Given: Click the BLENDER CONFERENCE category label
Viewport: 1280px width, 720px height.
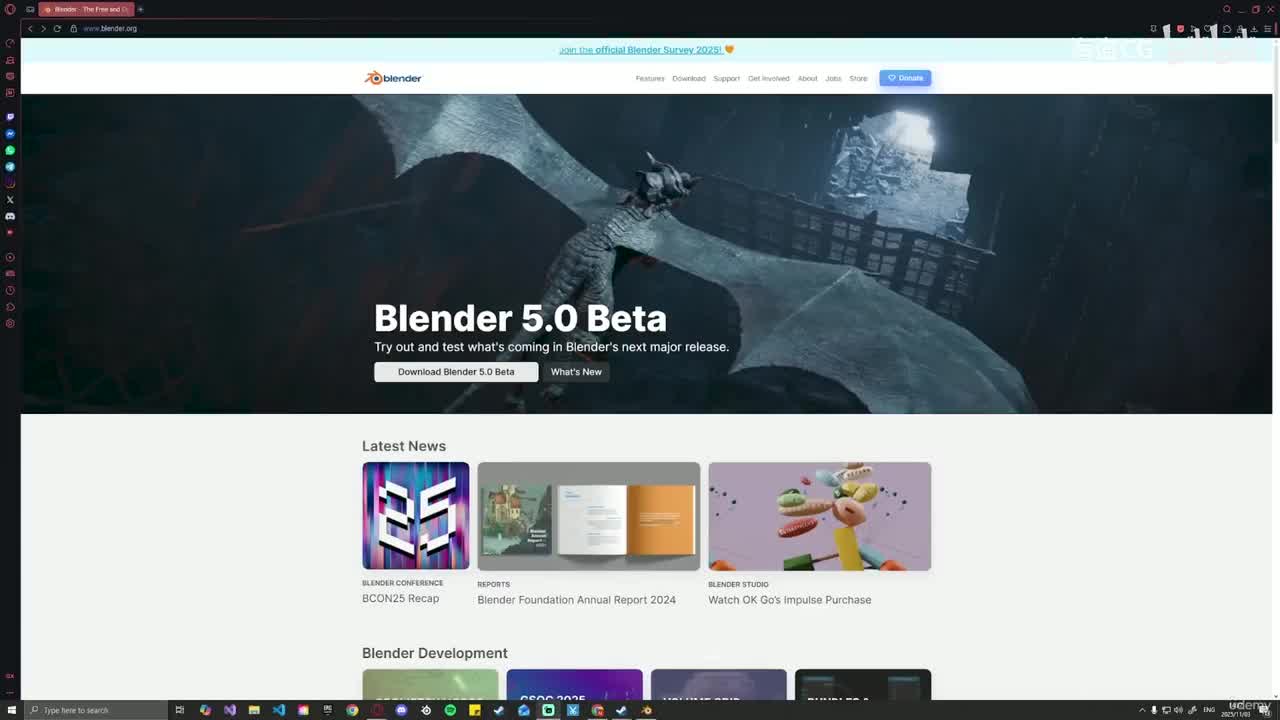Looking at the screenshot, I should [402, 583].
